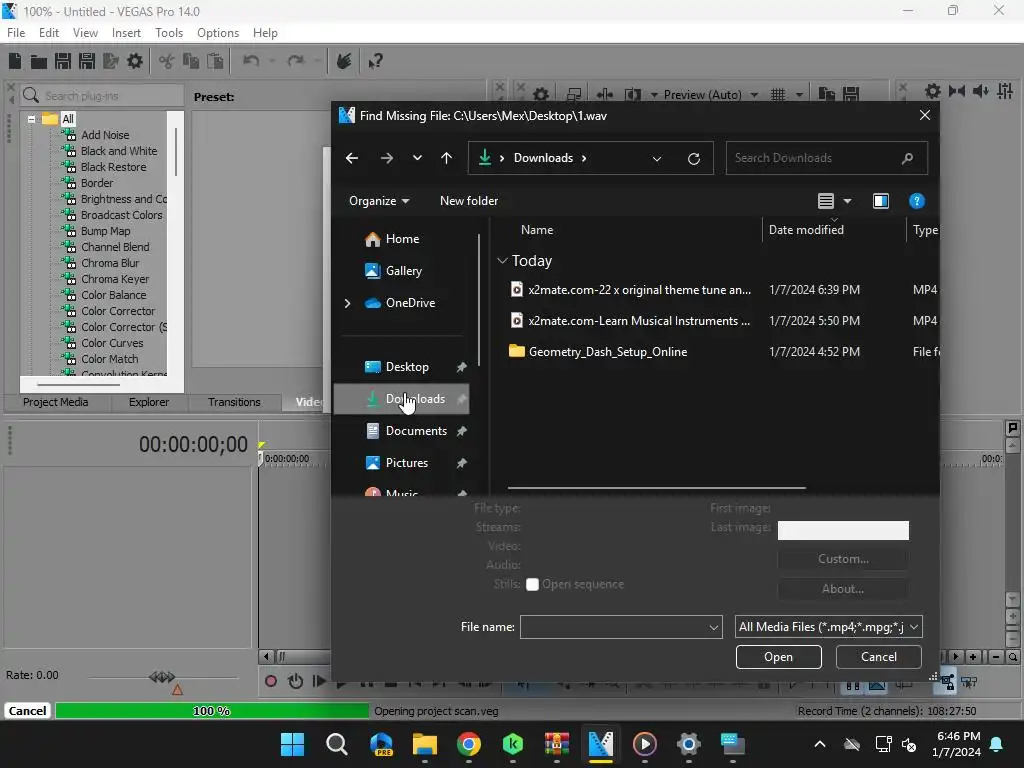Select Desktop in navigation pane
The image size is (1024, 768).
[x=407, y=367]
